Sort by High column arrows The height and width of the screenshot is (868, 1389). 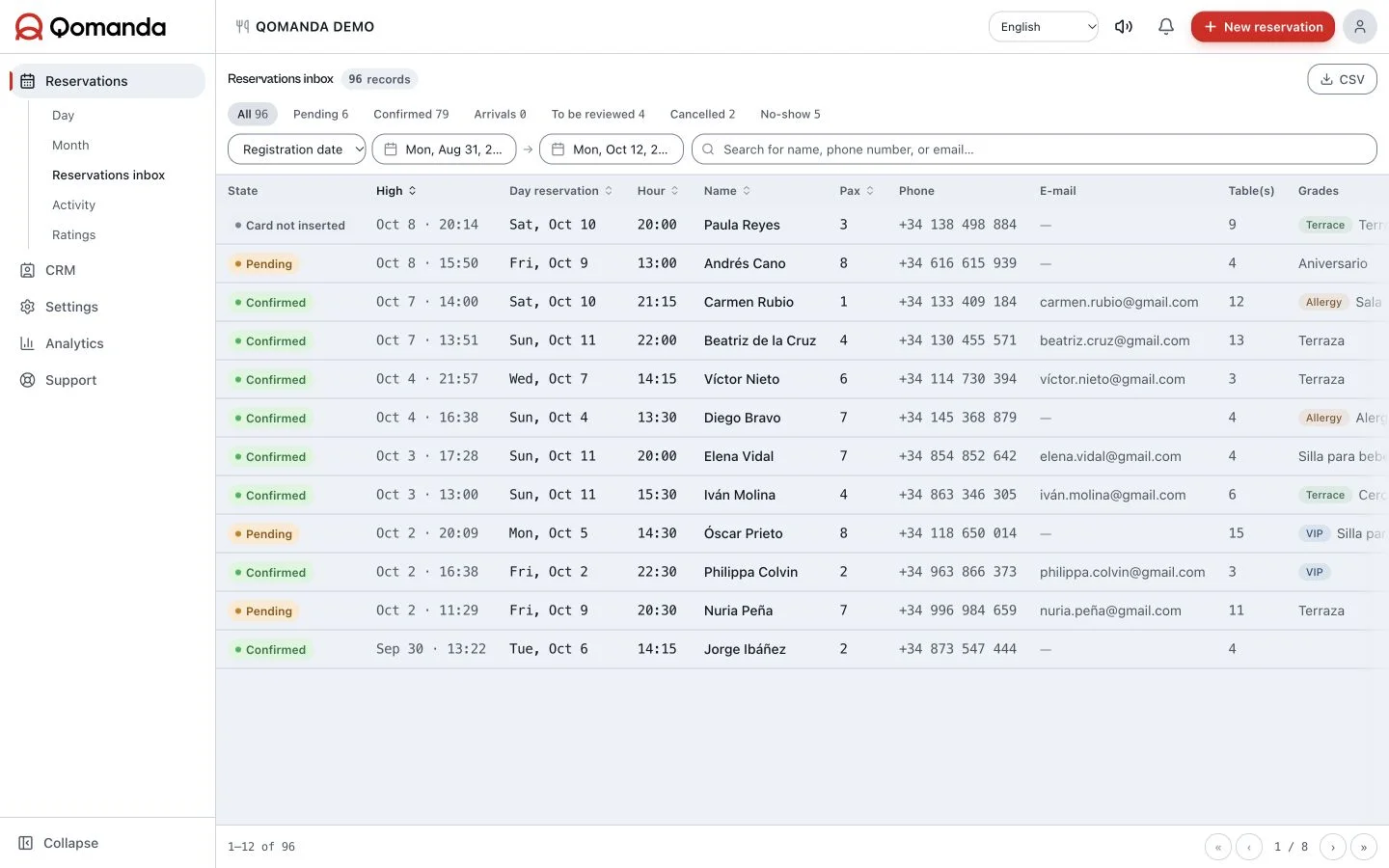pos(412,191)
